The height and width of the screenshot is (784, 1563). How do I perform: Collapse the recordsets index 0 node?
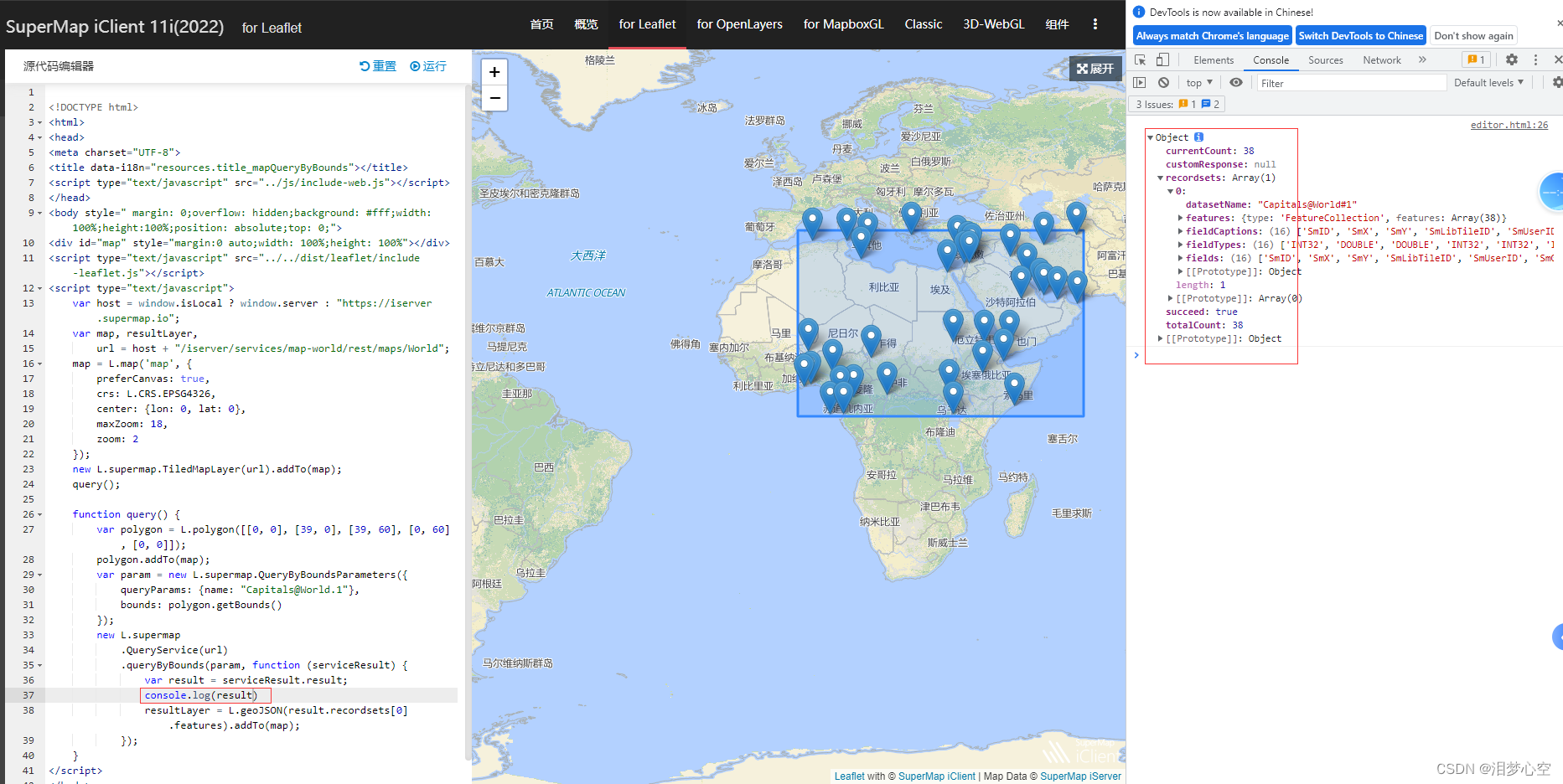[1171, 191]
